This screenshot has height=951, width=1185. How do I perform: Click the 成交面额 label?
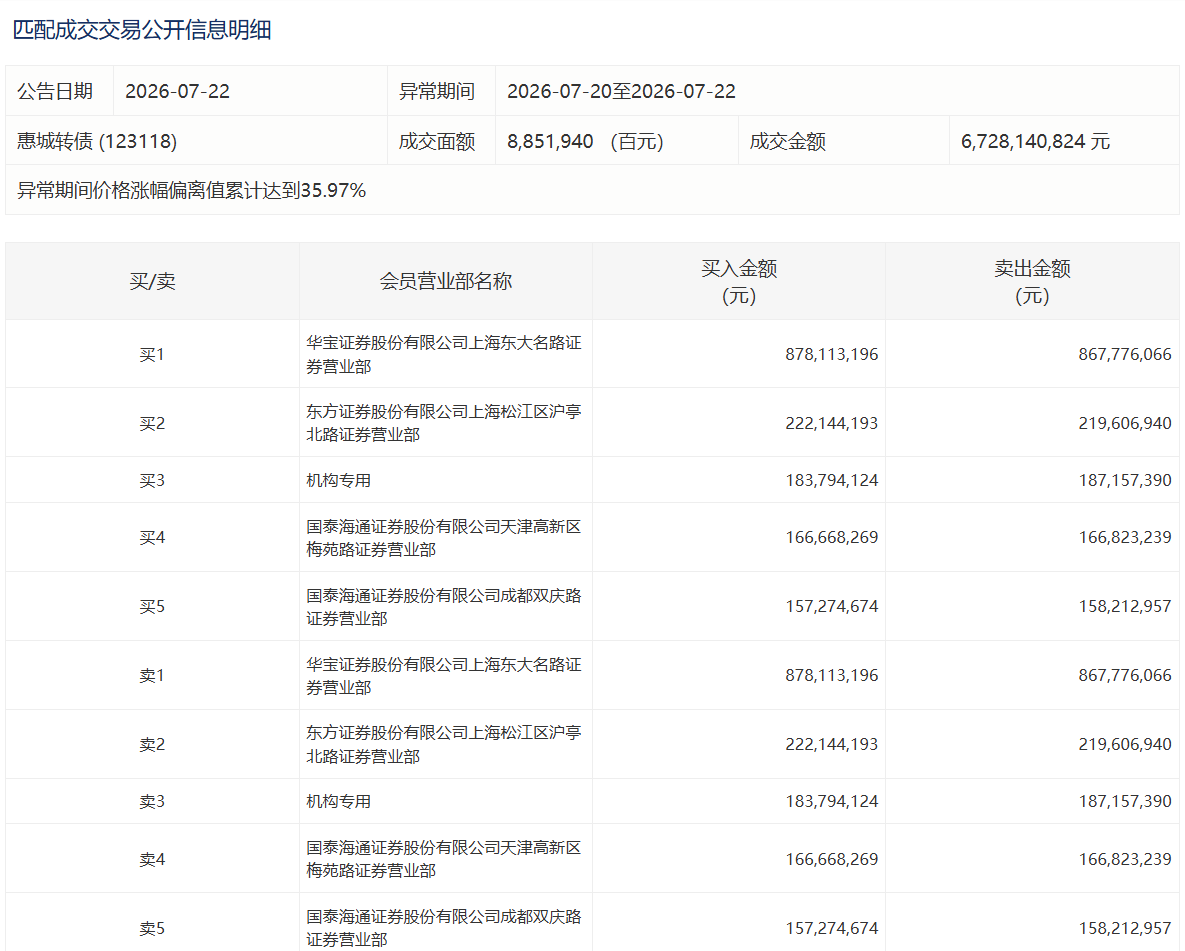[x=437, y=141]
